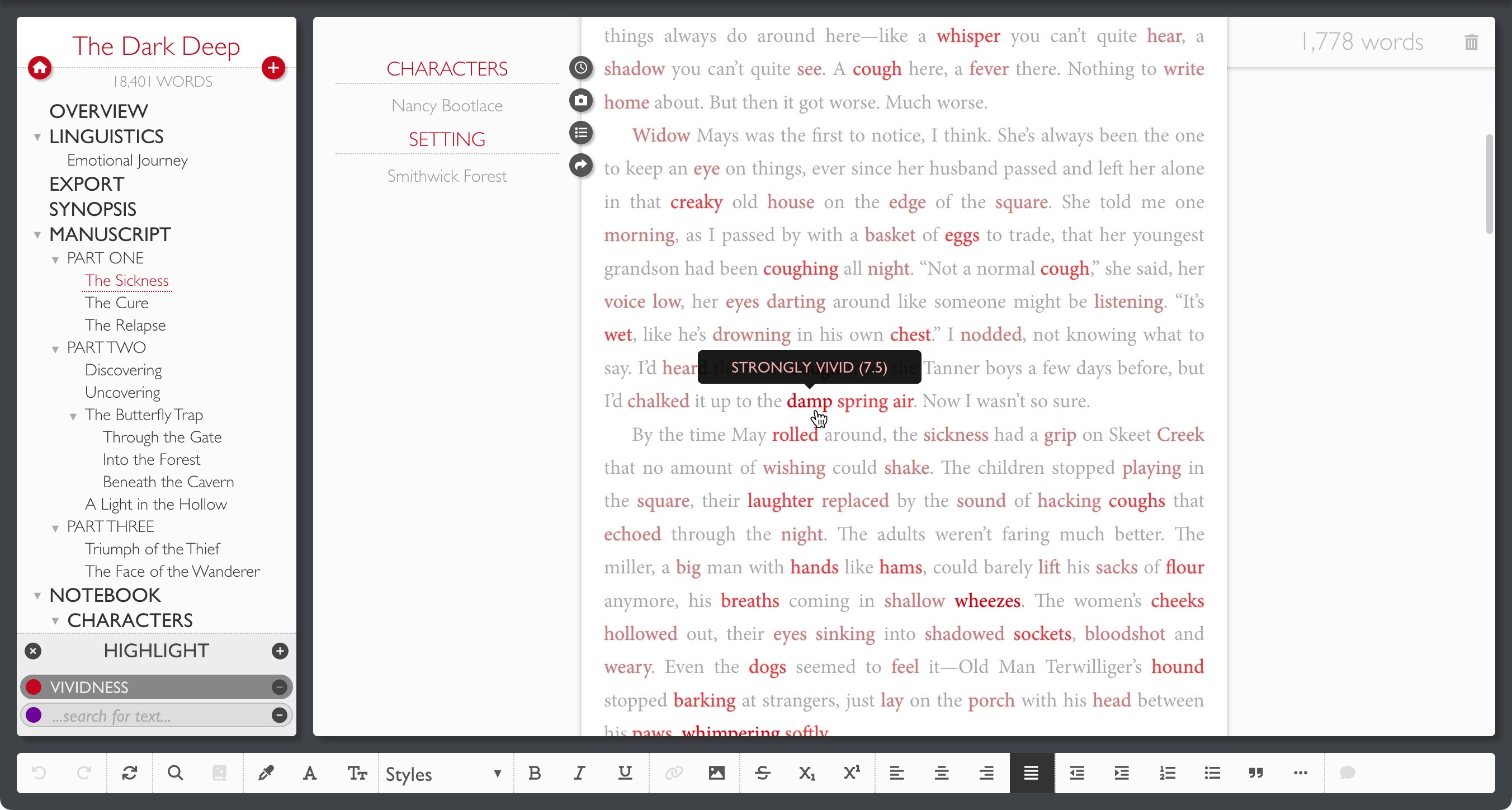Collapse the PART TWO chapter group

click(x=56, y=349)
